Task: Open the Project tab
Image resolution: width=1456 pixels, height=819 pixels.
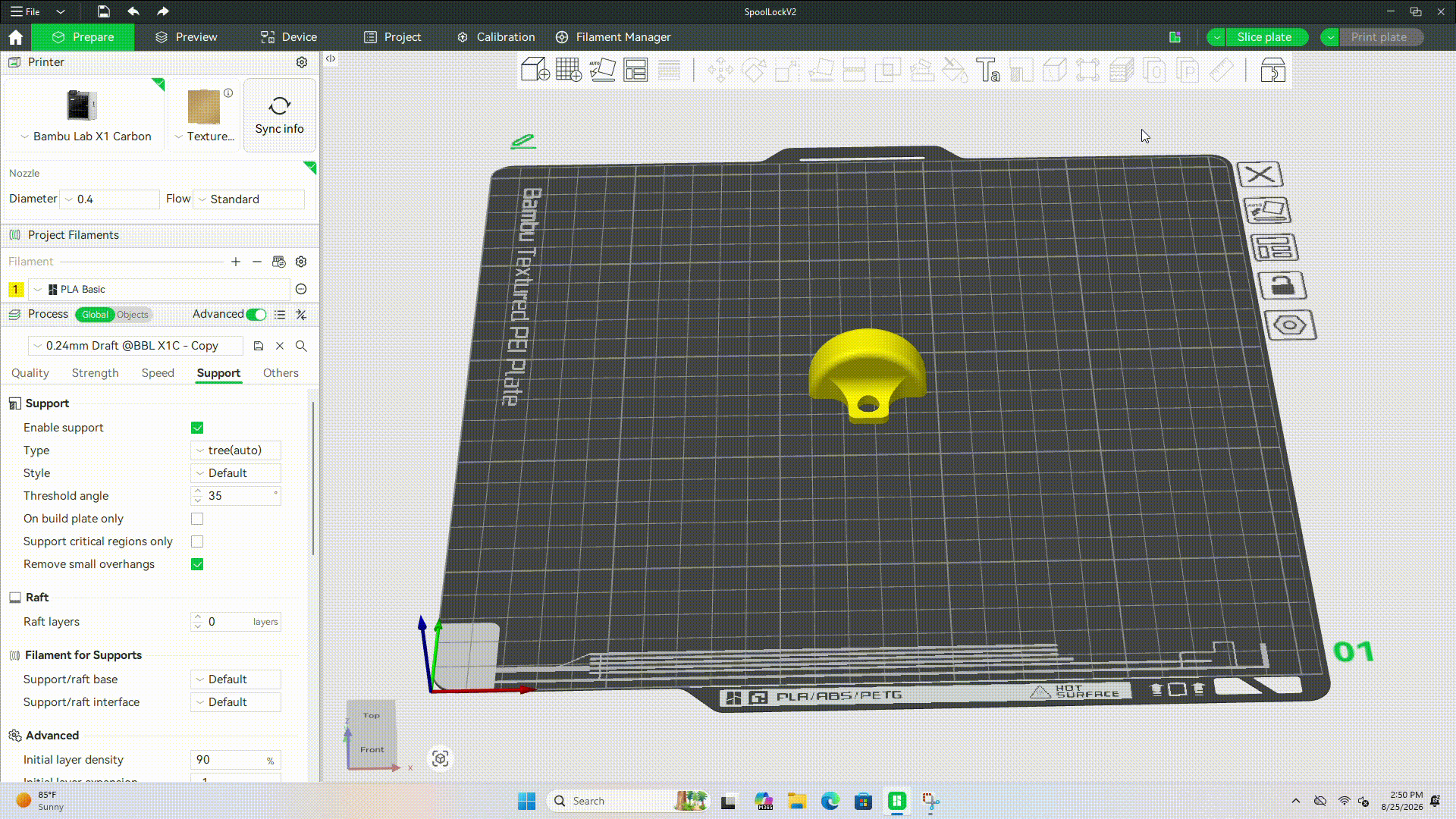Action: (392, 37)
